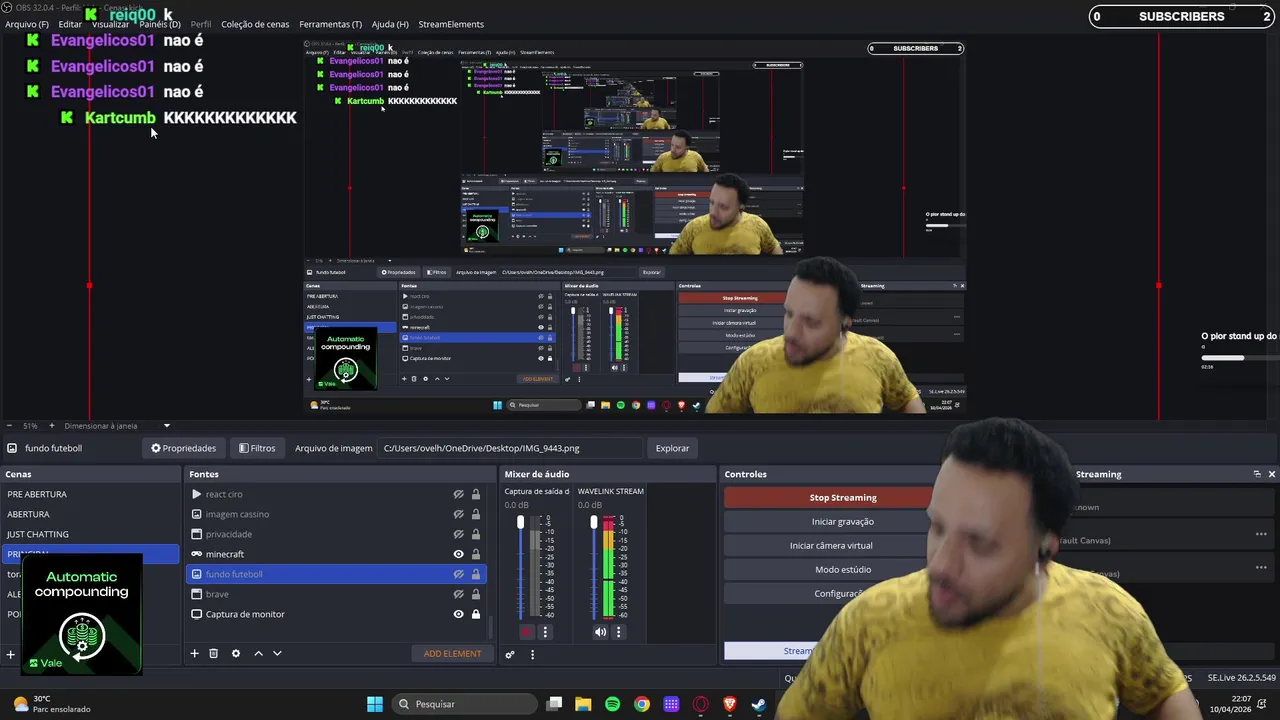1280x720 pixels.
Task: Click the Windows taskbar Pesquisar search box
Action: point(463,704)
